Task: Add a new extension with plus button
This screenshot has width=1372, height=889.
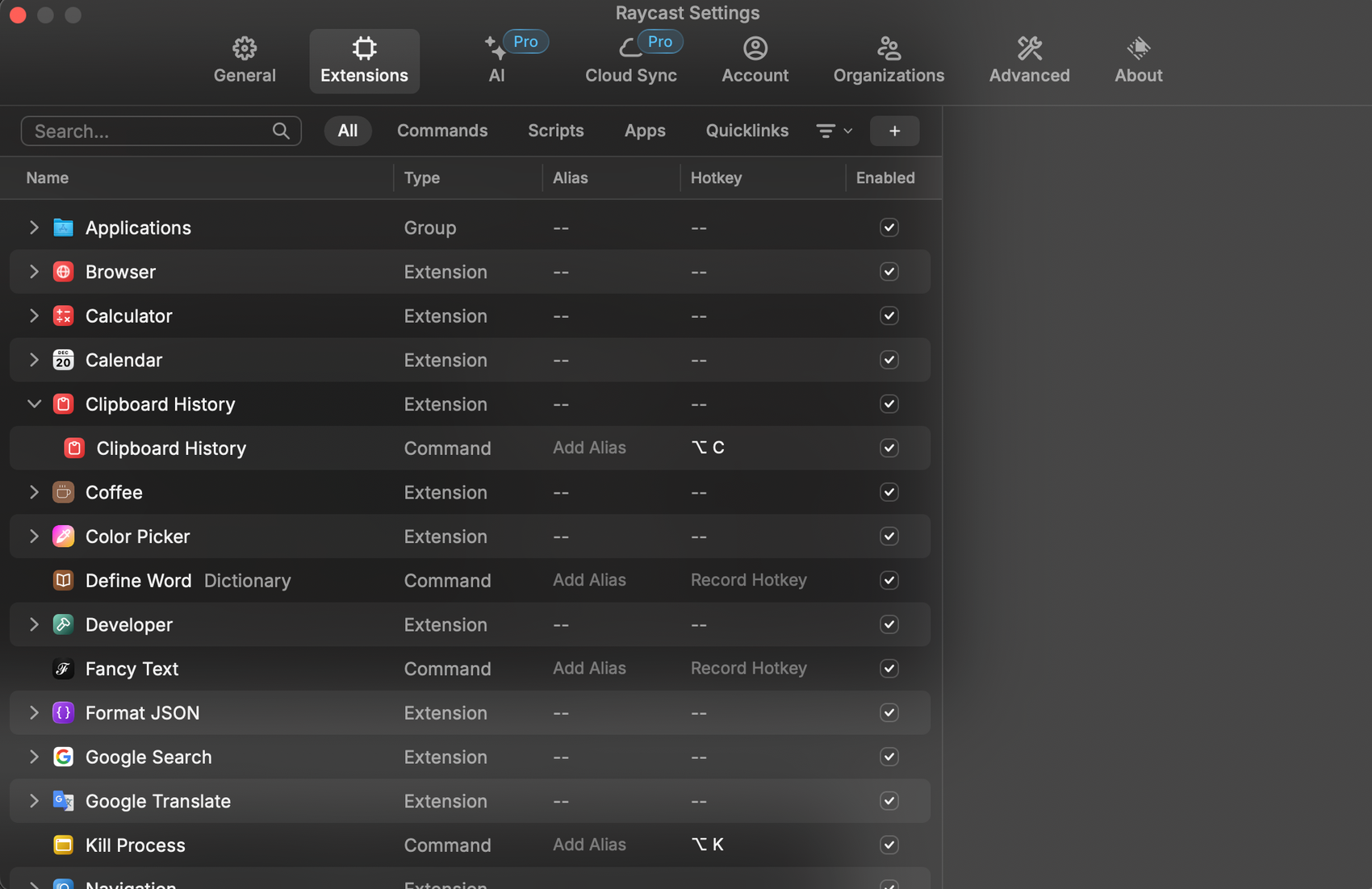Action: [894, 131]
